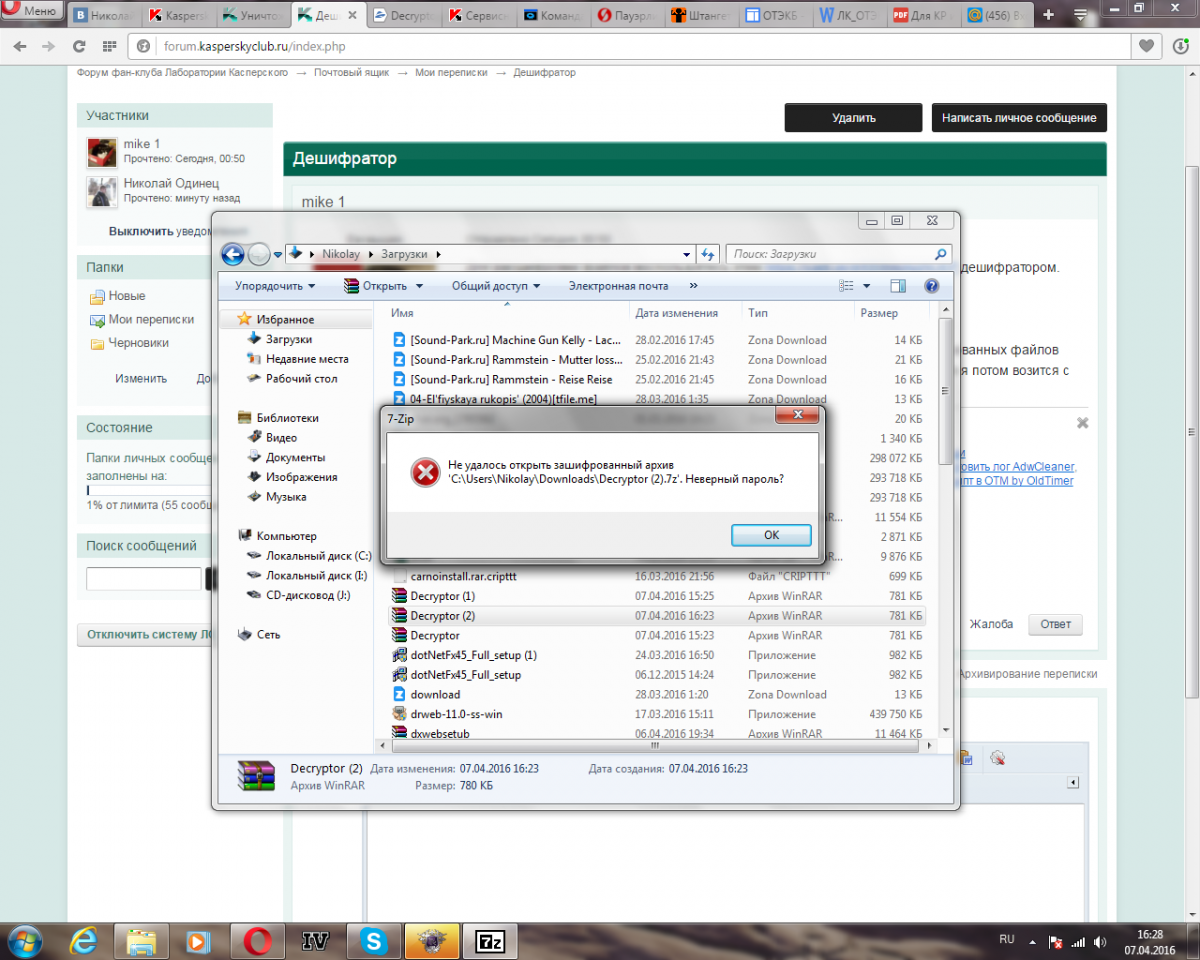
Task: Expand the Упорядочить dropdown
Action: [275, 286]
